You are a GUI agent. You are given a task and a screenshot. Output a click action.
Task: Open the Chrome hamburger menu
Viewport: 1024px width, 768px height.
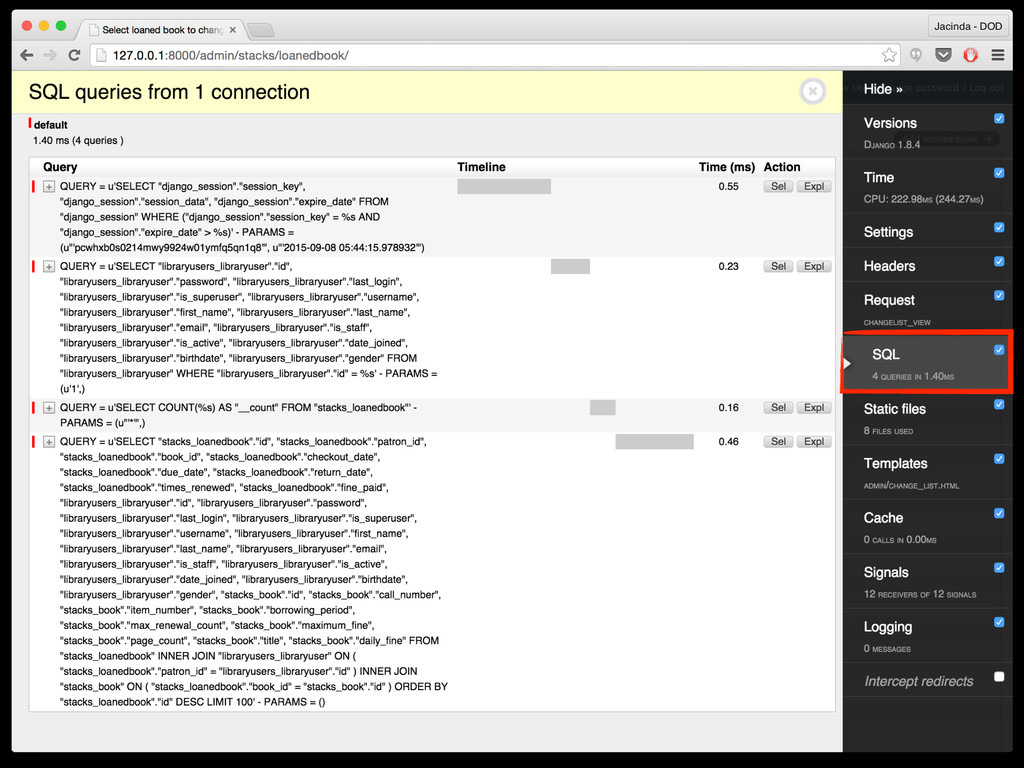click(997, 56)
